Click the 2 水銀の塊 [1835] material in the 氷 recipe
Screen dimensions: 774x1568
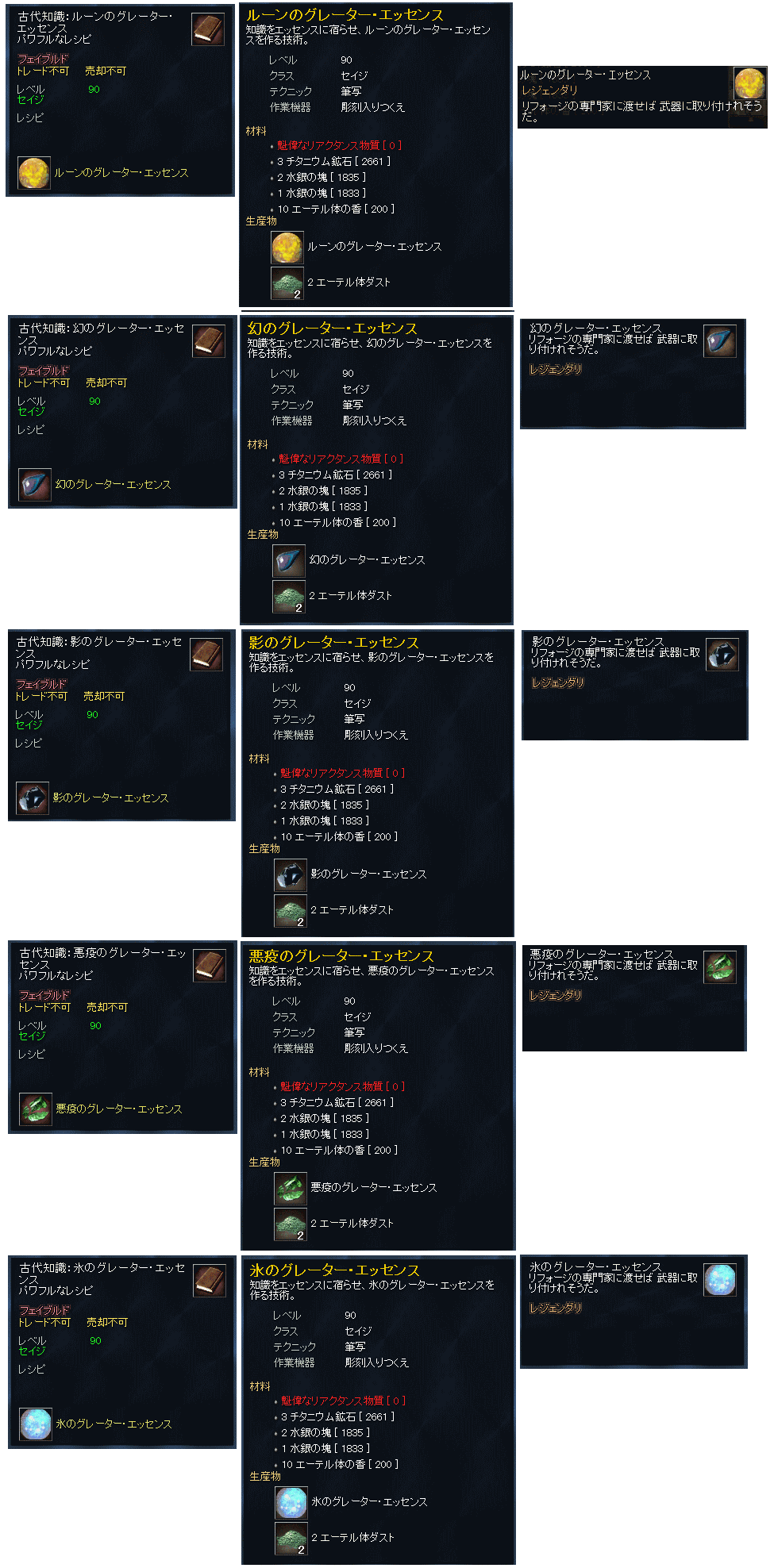[325, 1432]
